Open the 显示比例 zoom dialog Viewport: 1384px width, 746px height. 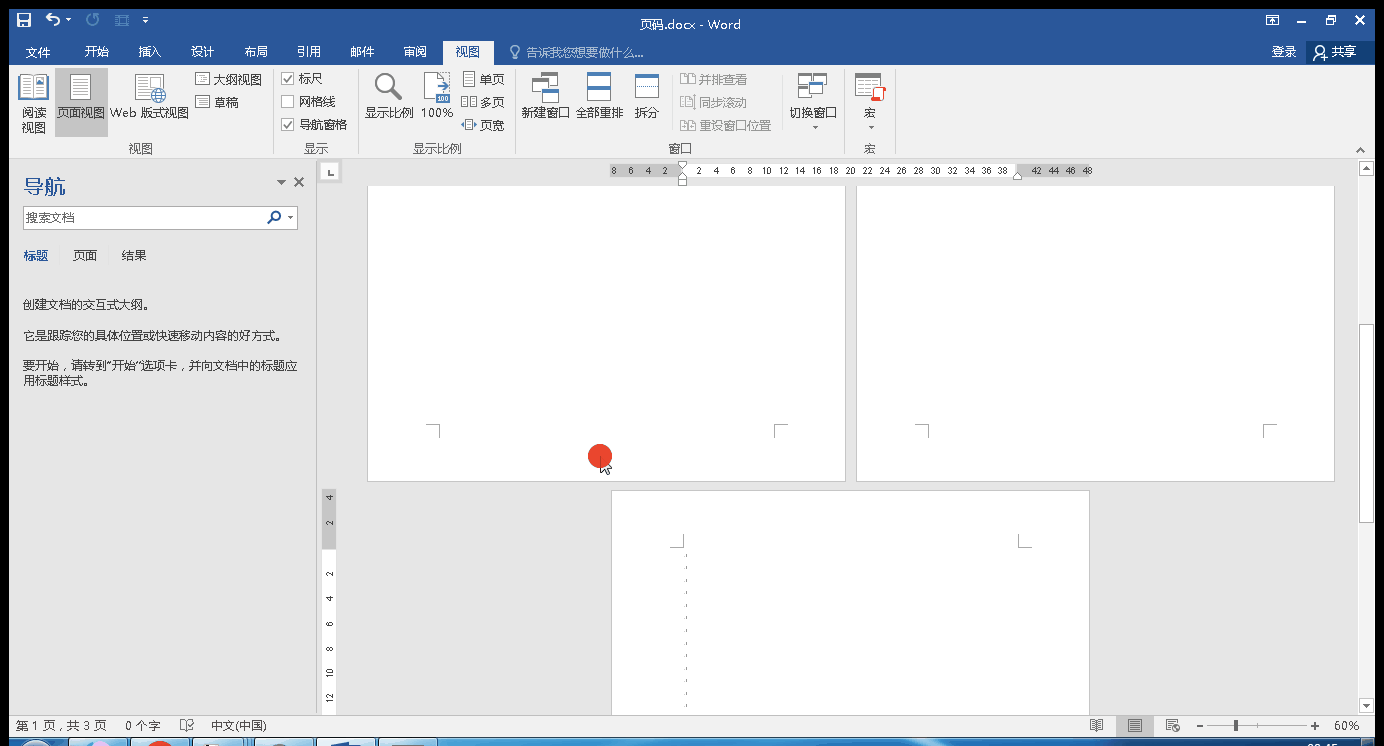point(389,98)
